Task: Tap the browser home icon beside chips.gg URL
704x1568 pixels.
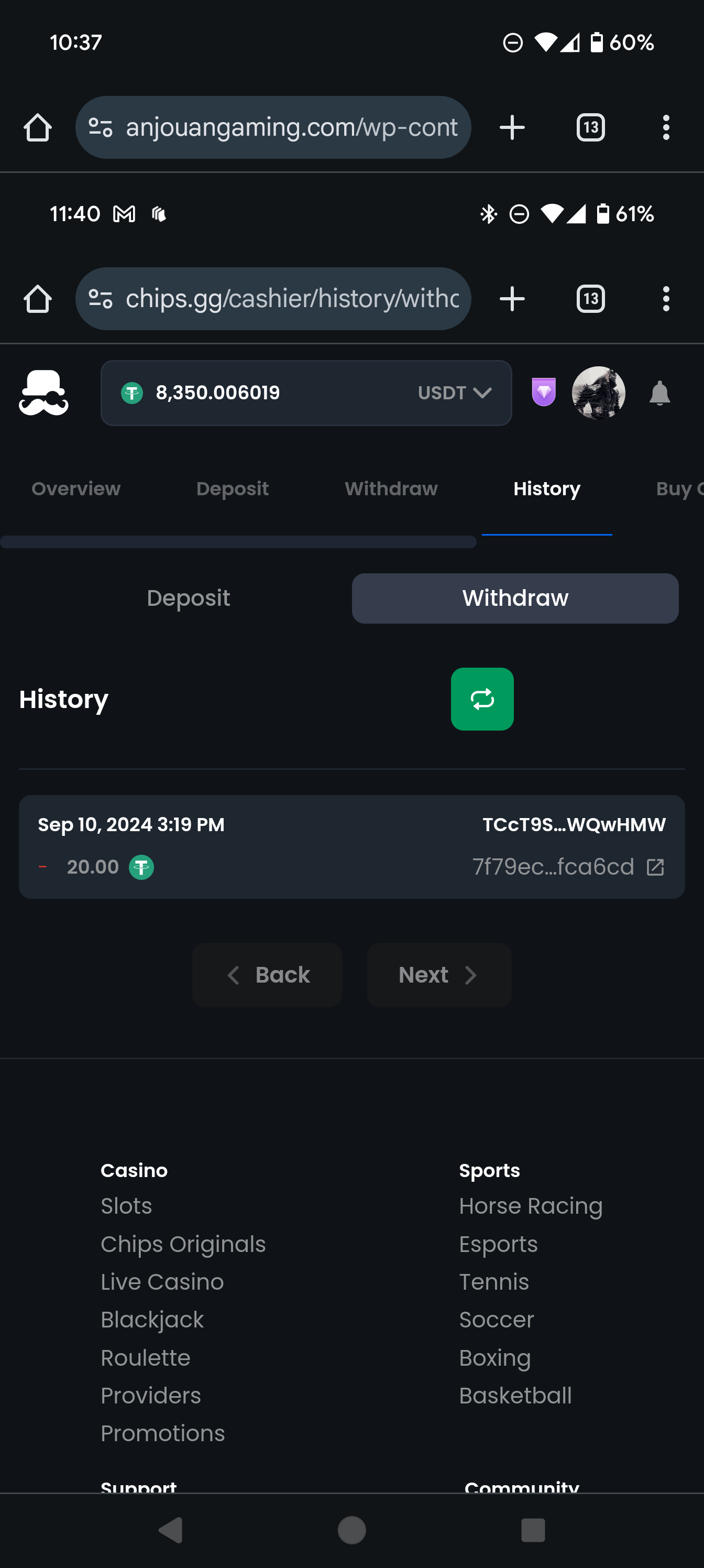Action: coord(38,299)
